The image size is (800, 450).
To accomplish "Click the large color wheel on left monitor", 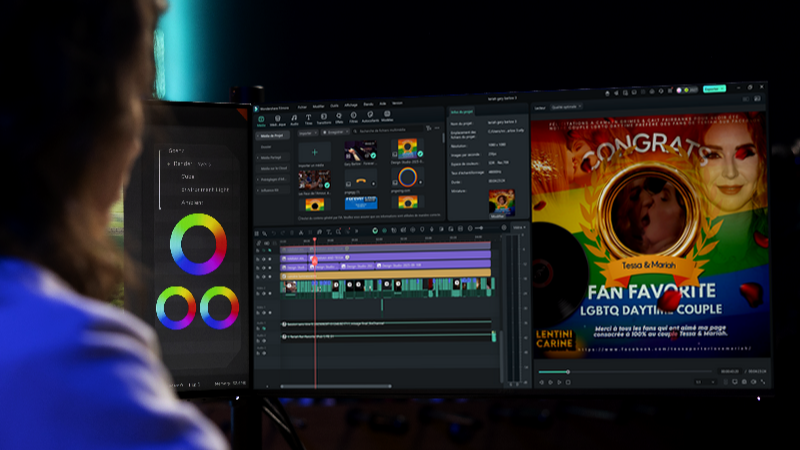I will pos(198,244).
